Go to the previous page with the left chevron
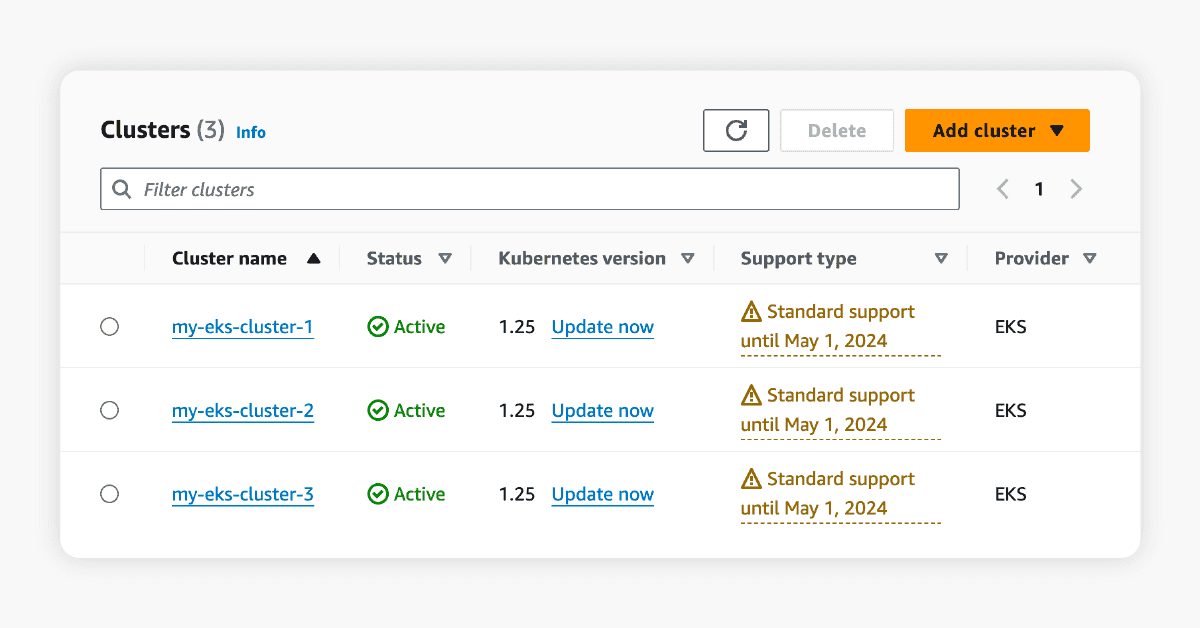The width and height of the screenshot is (1200, 628). tap(1002, 189)
